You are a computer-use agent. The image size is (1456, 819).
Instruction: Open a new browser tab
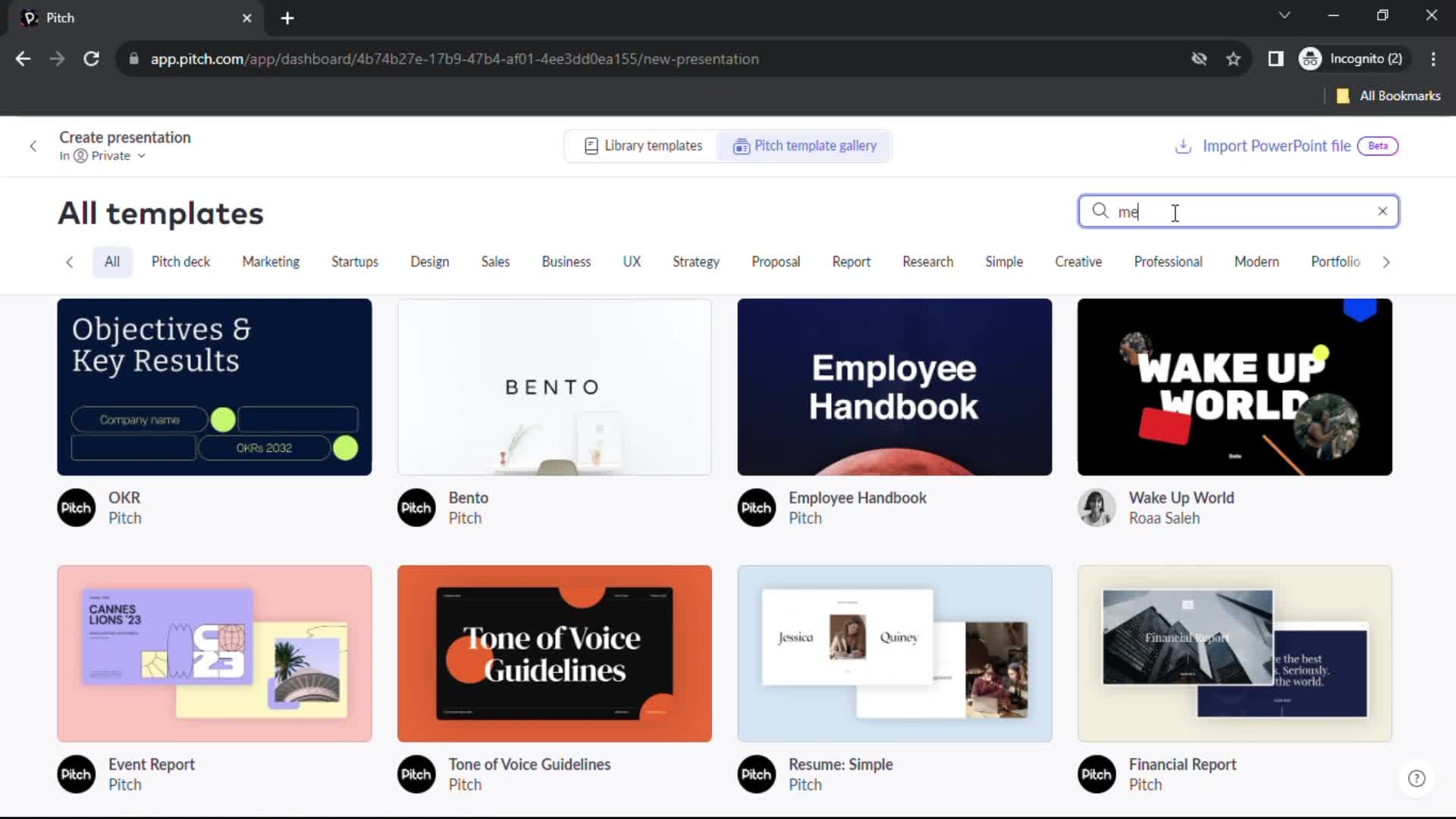(x=287, y=18)
